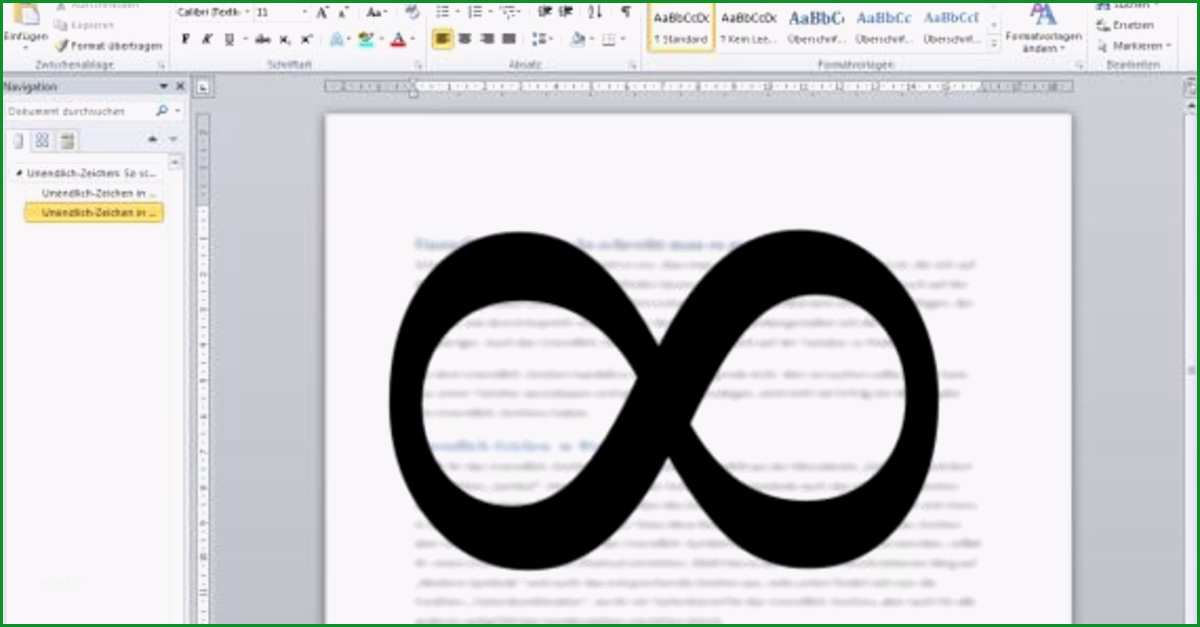Align text left
Viewport: 1200px width, 627px height.
pos(442,39)
